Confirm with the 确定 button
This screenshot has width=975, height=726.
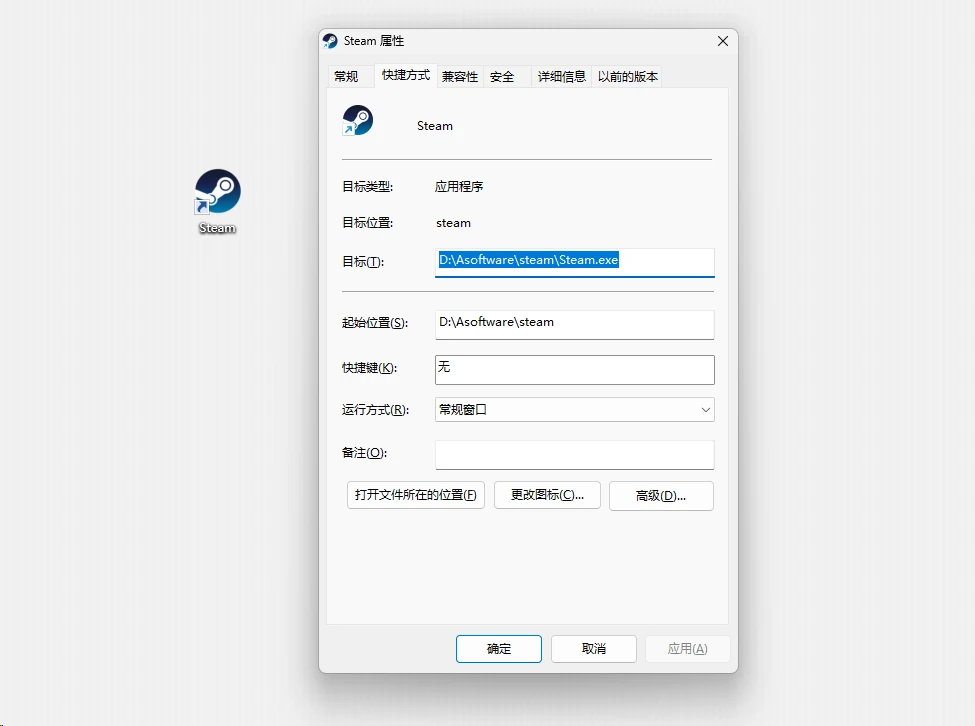pos(499,649)
